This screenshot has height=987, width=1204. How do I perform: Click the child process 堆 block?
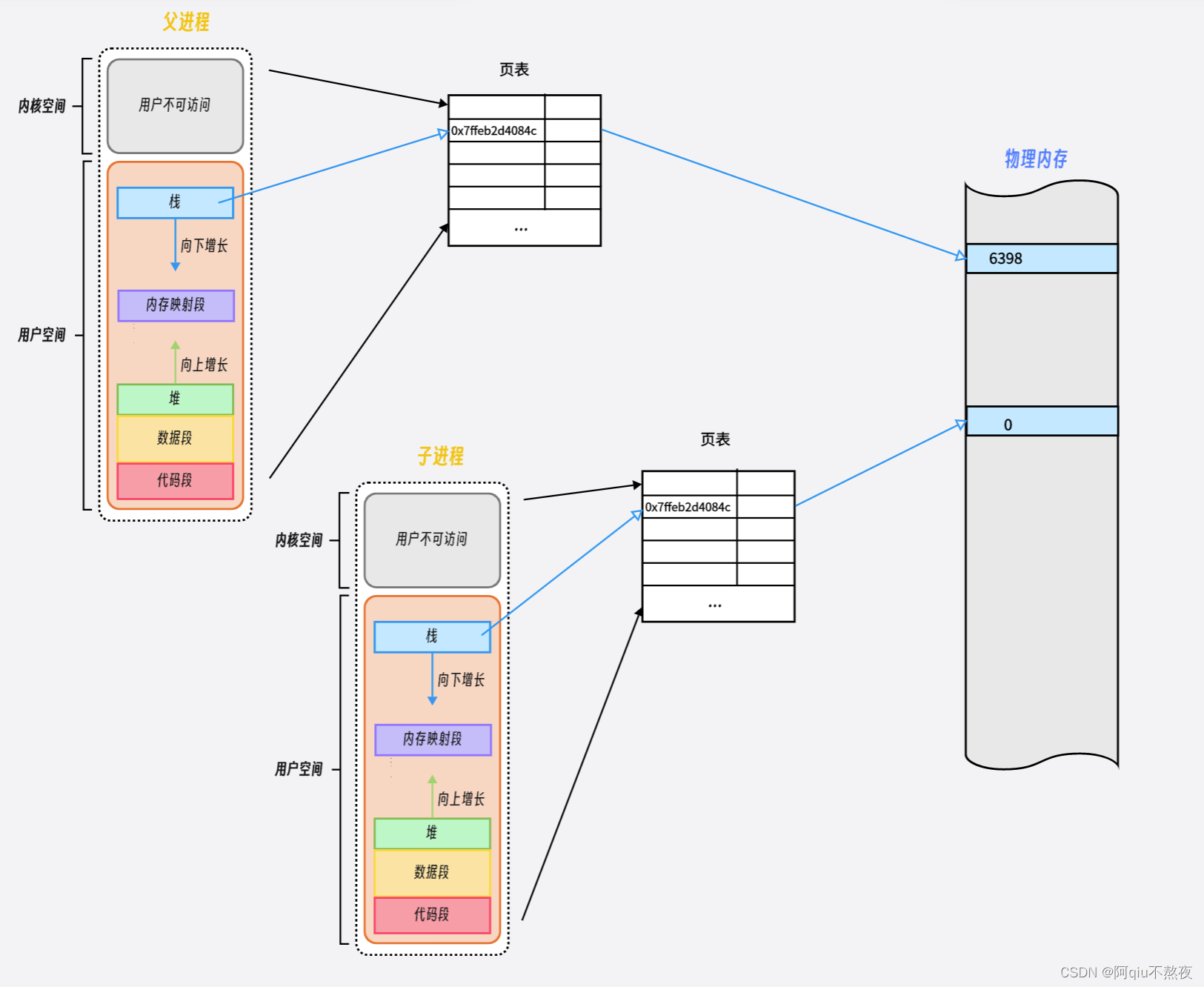(432, 833)
